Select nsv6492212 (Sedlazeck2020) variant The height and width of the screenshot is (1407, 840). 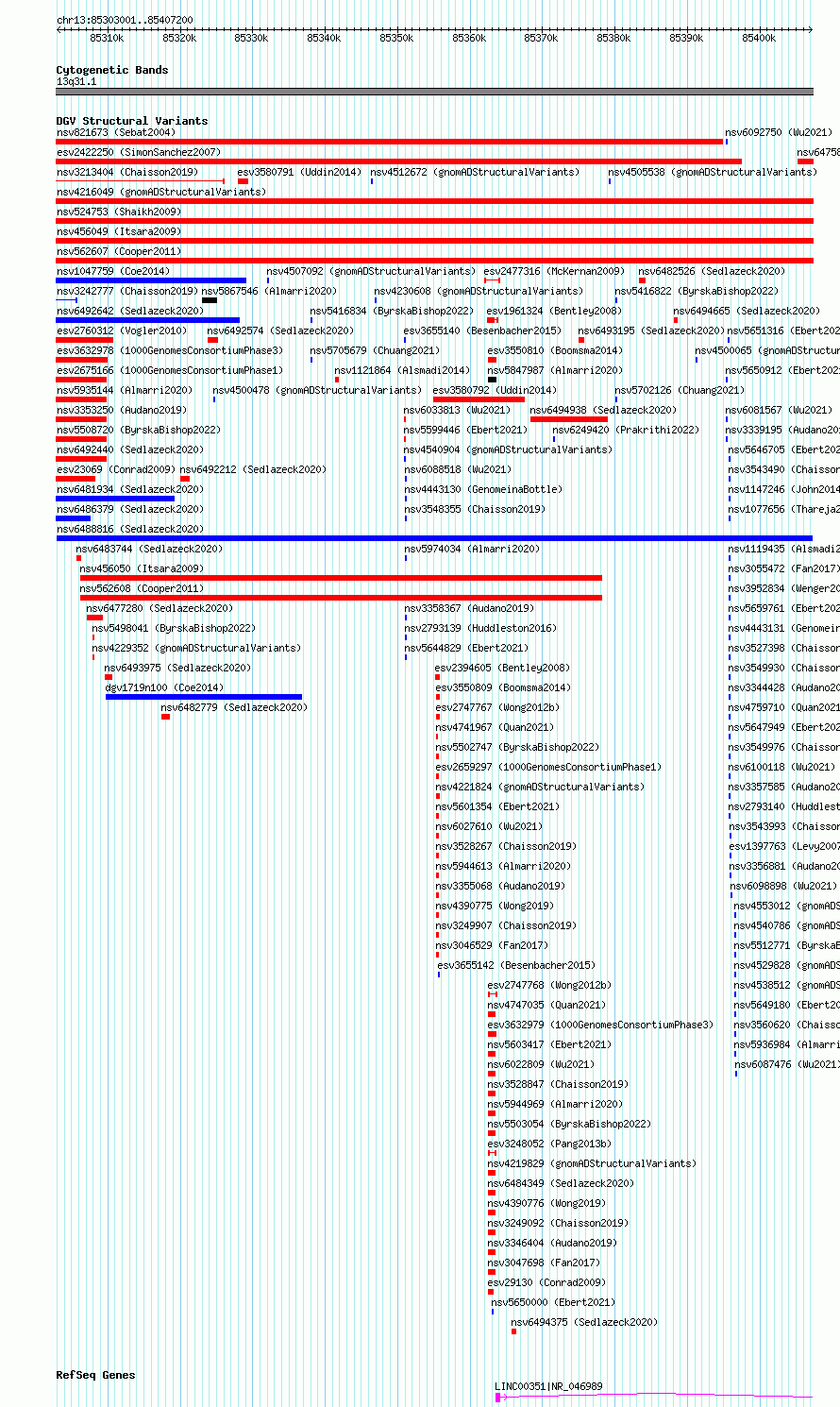point(253,469)
